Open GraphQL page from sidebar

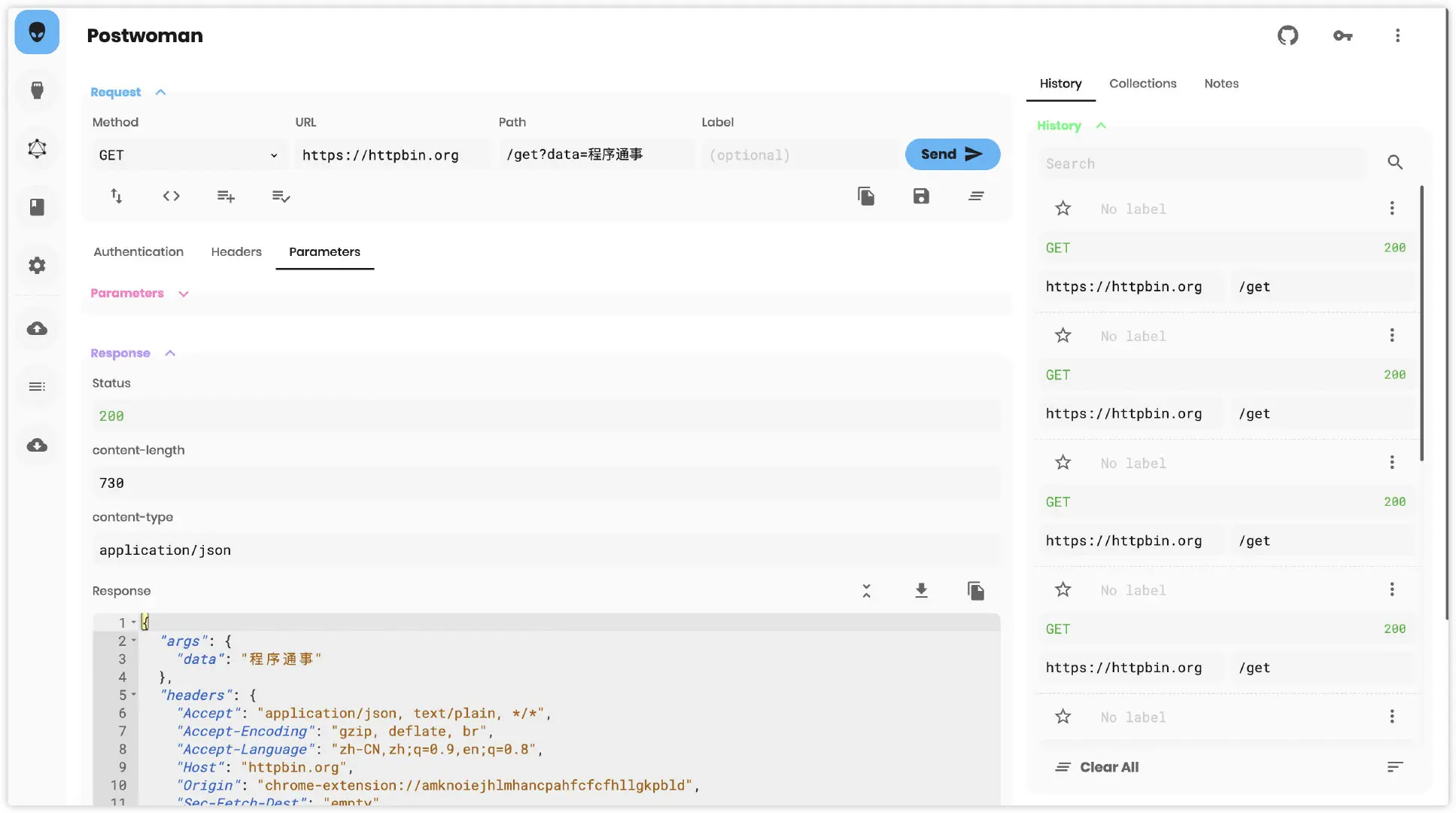(37, 149)
